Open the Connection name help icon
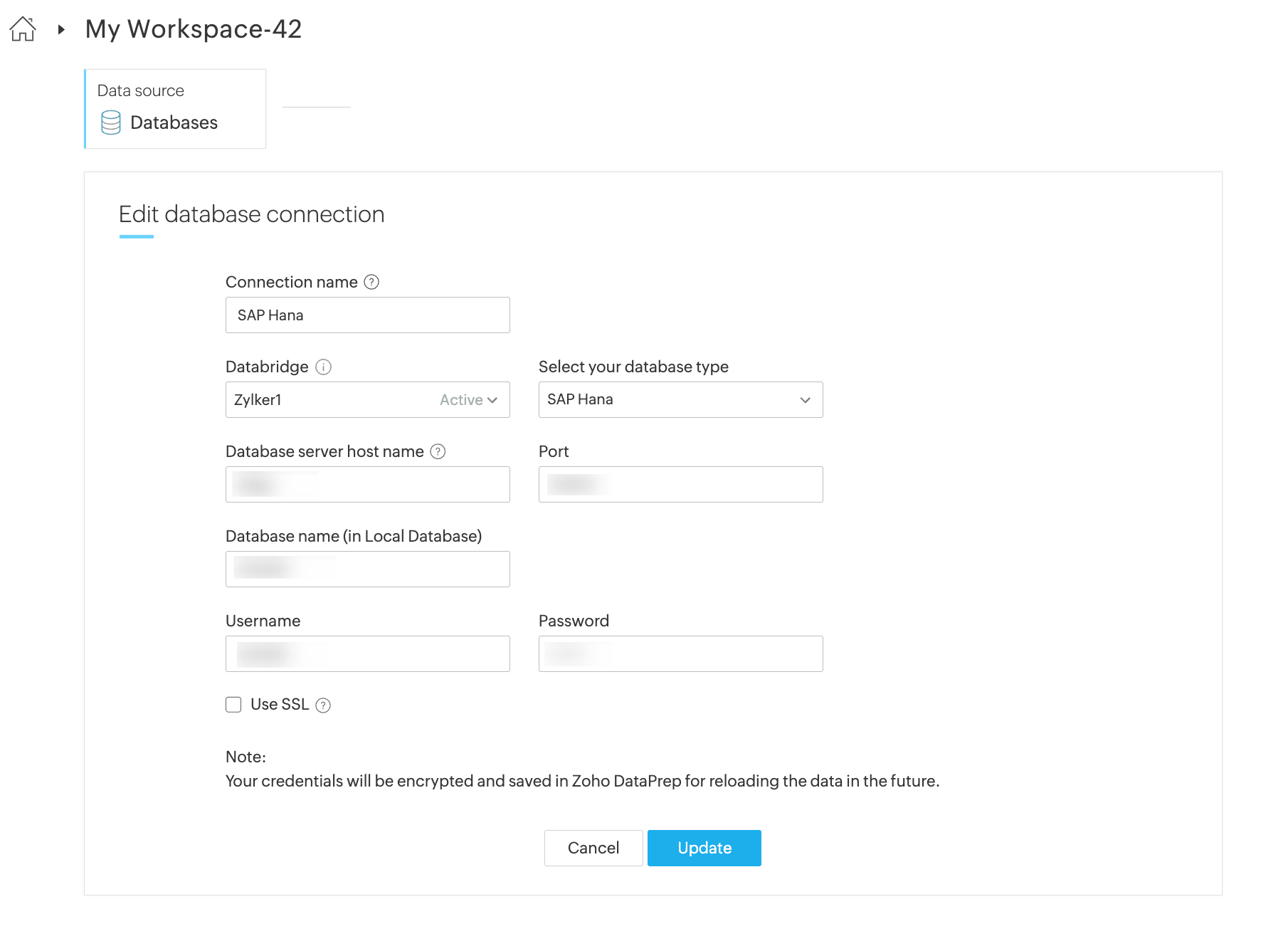The image size is (1288, 951). [371, 283]
